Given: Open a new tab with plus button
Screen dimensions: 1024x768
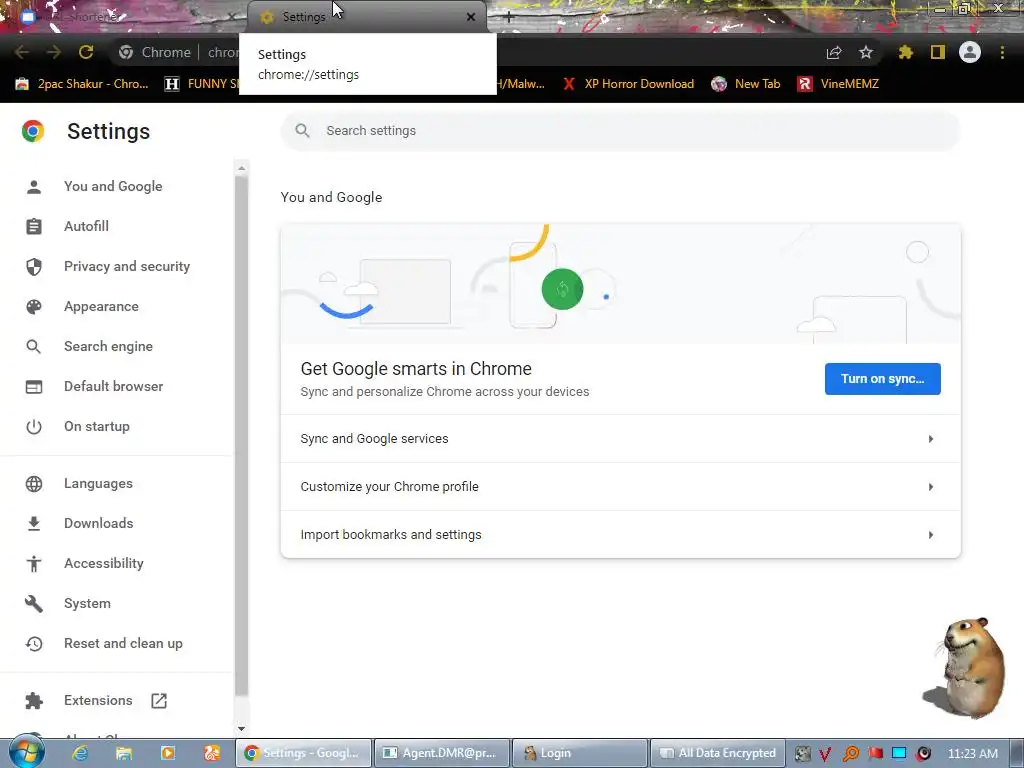Looking at the screenshot, I should point(509,18).
